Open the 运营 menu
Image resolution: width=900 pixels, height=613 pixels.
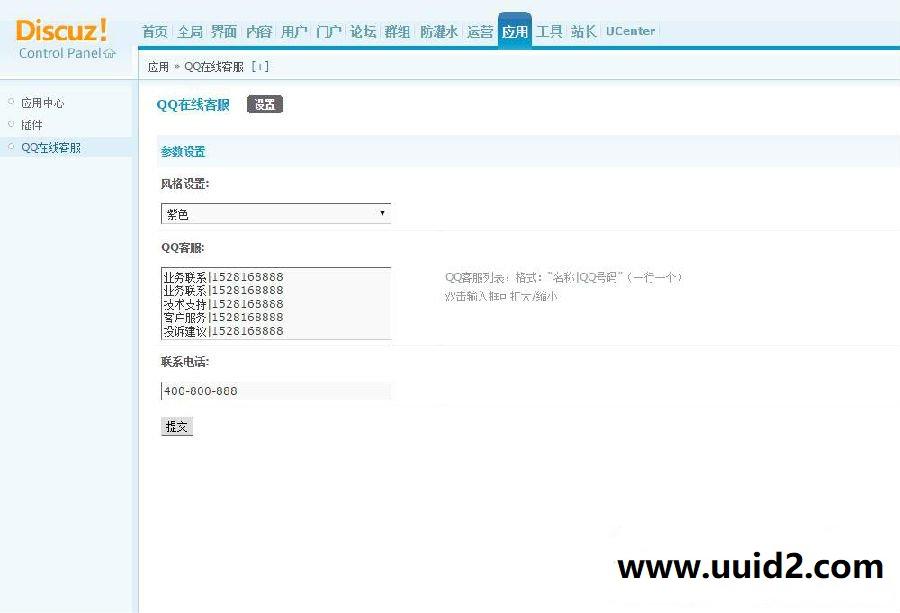480,31
